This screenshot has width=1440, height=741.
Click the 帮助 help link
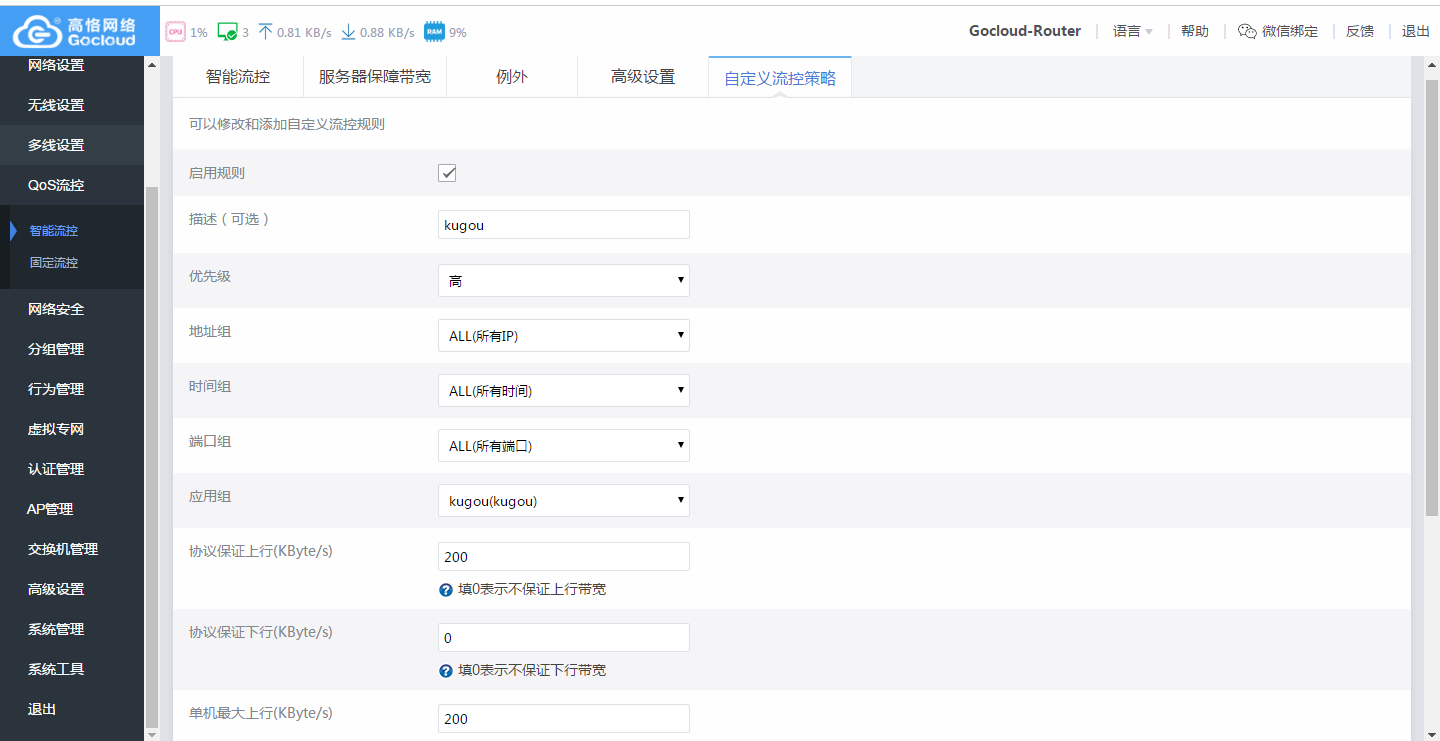1195,31
